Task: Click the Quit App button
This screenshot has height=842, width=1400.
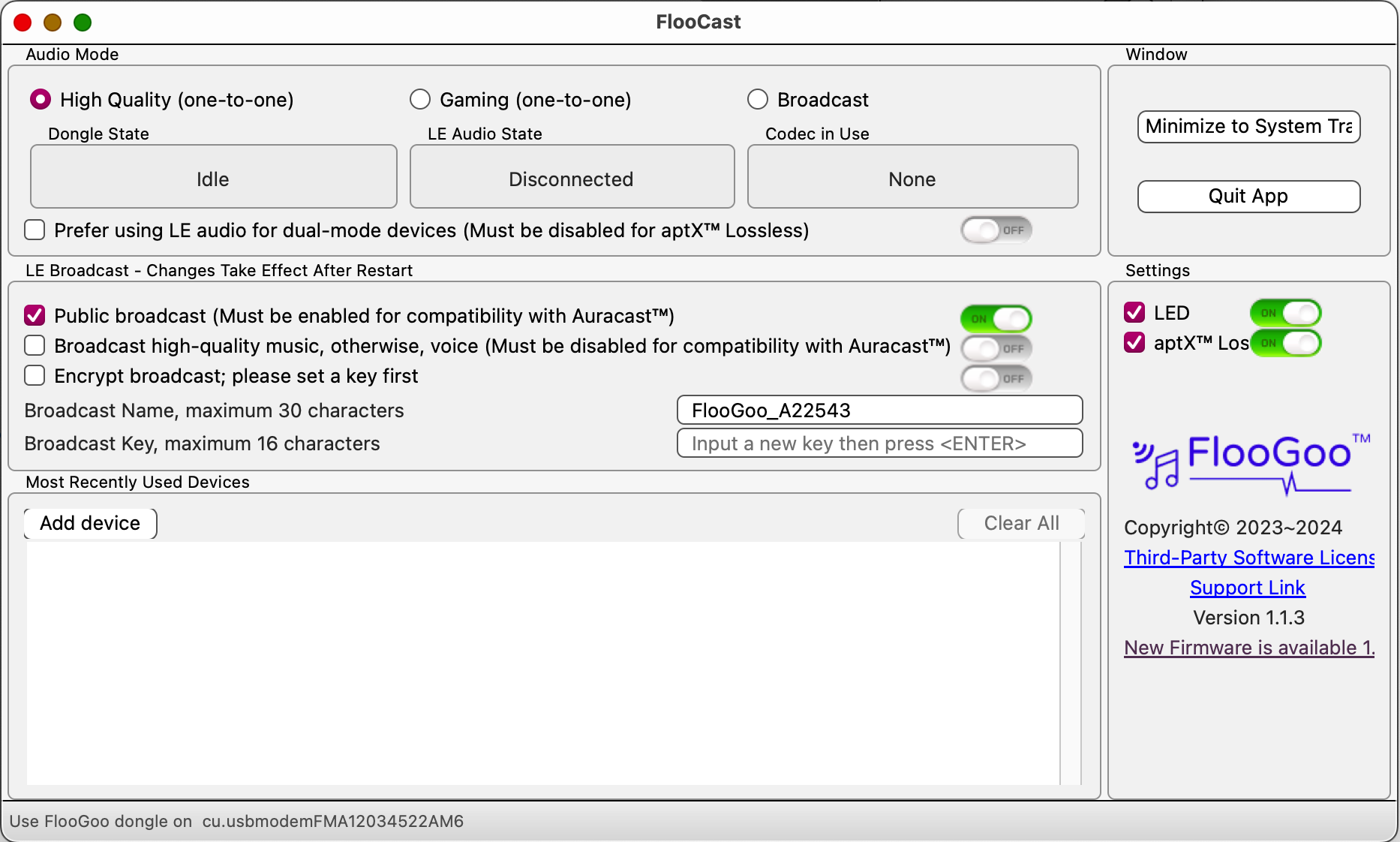Action: (x=1248, y=196)
